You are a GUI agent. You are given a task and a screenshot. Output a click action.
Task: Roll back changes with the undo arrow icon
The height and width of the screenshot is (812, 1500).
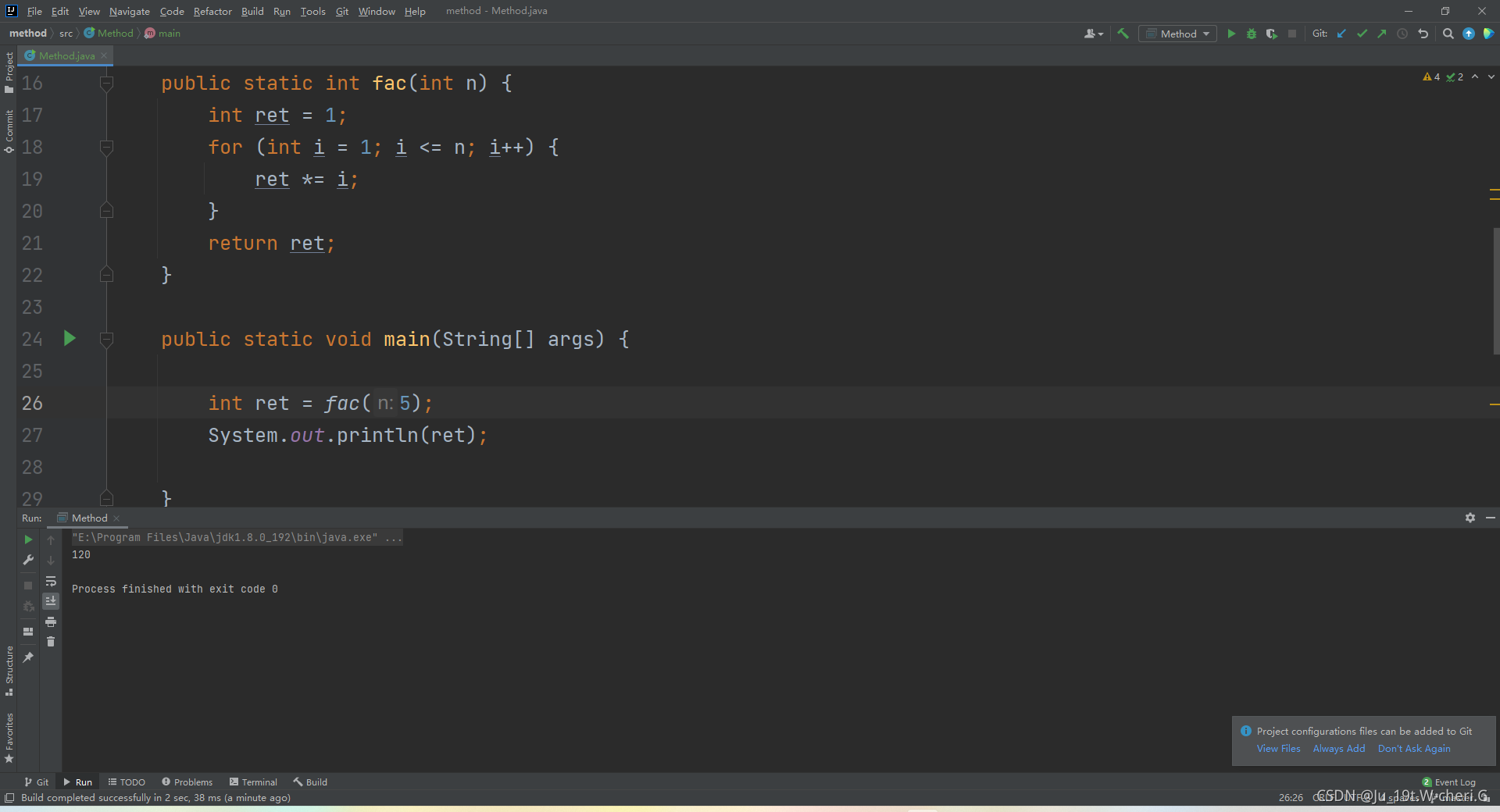coord(1423,34)
